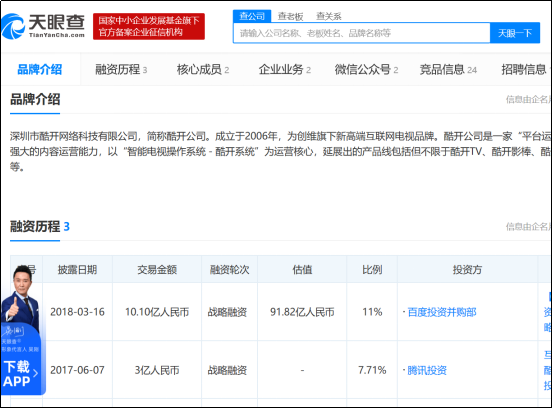This screenshot has width=553, height=408.
Task: Click the 品牌介绍 section heading
Action: [35, 99]
